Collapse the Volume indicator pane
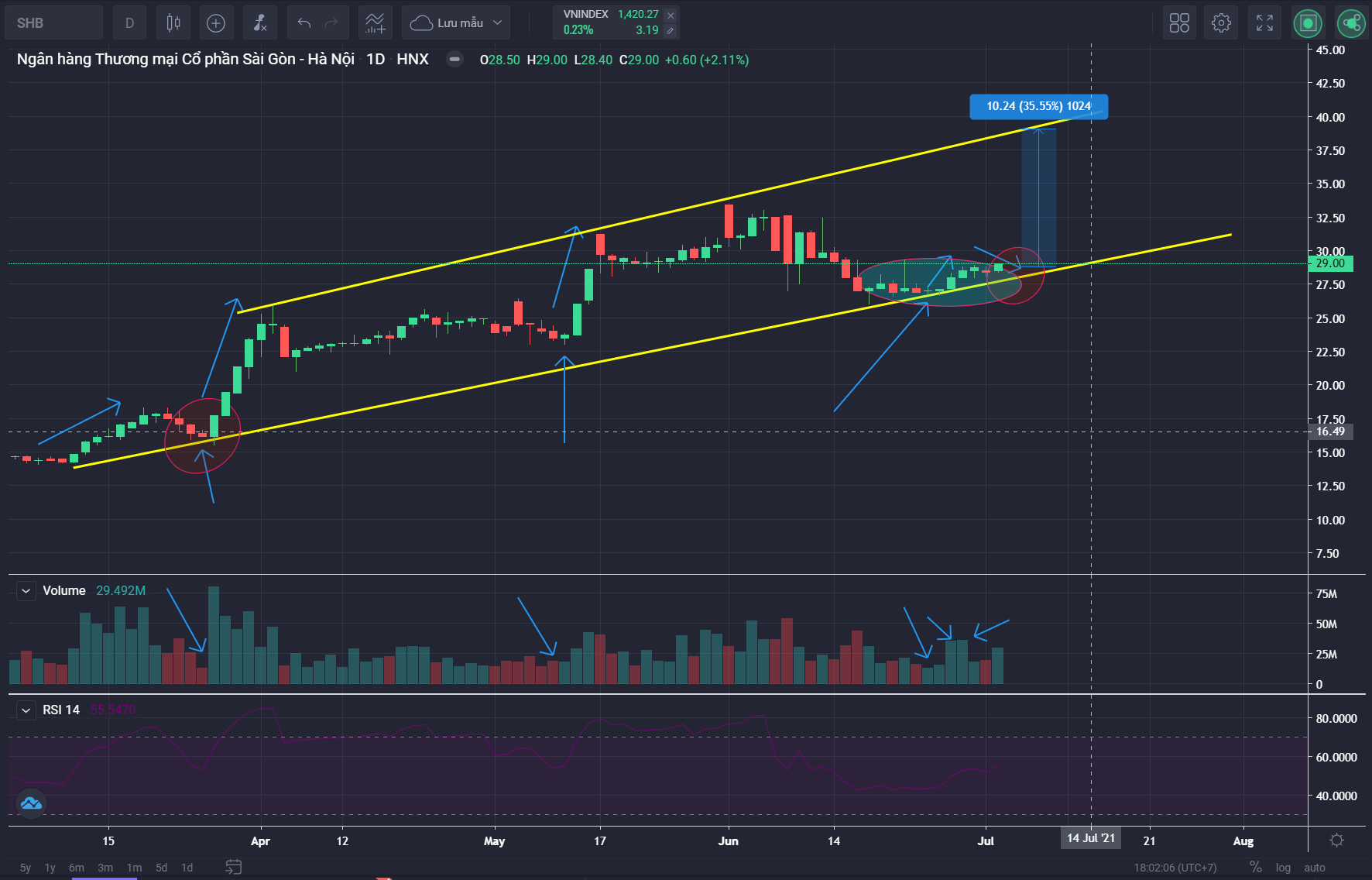This screenshot has width=1372, height=880. [26, 591]
